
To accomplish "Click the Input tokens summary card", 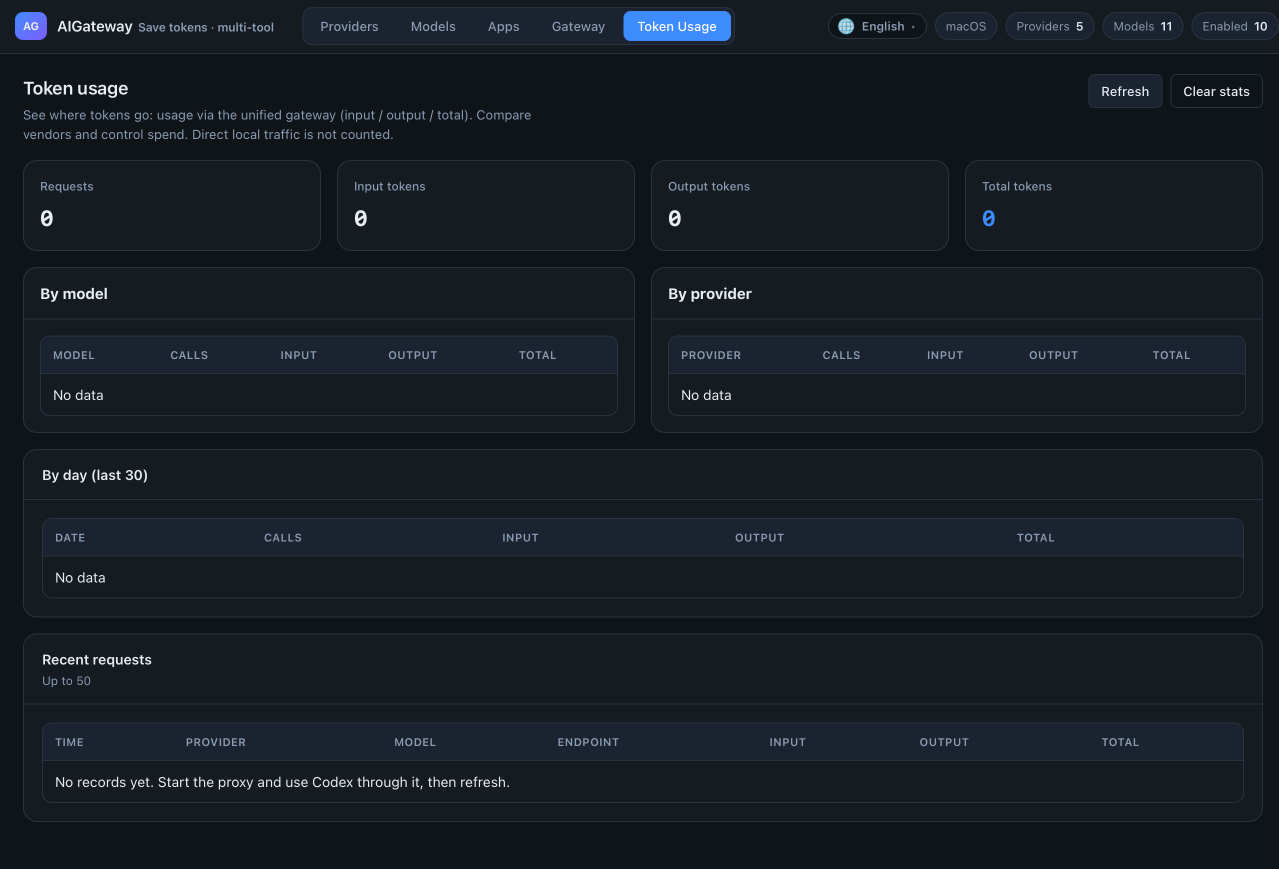I will tap(486, 205).
